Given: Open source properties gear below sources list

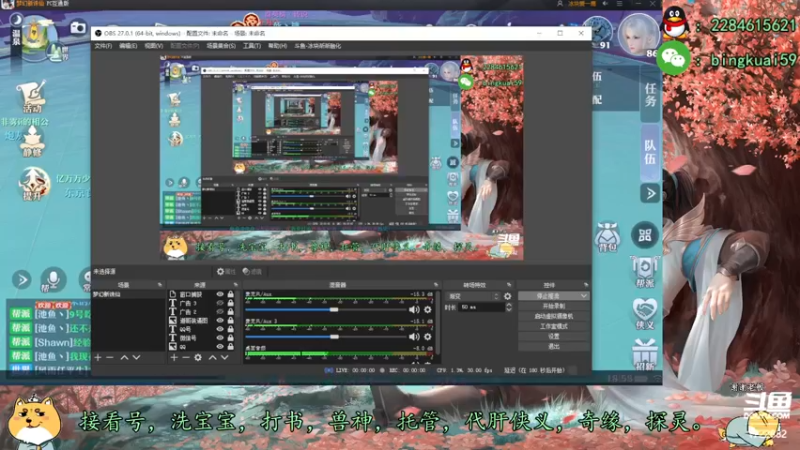Looking at the screenshot, I should (198, 358).
